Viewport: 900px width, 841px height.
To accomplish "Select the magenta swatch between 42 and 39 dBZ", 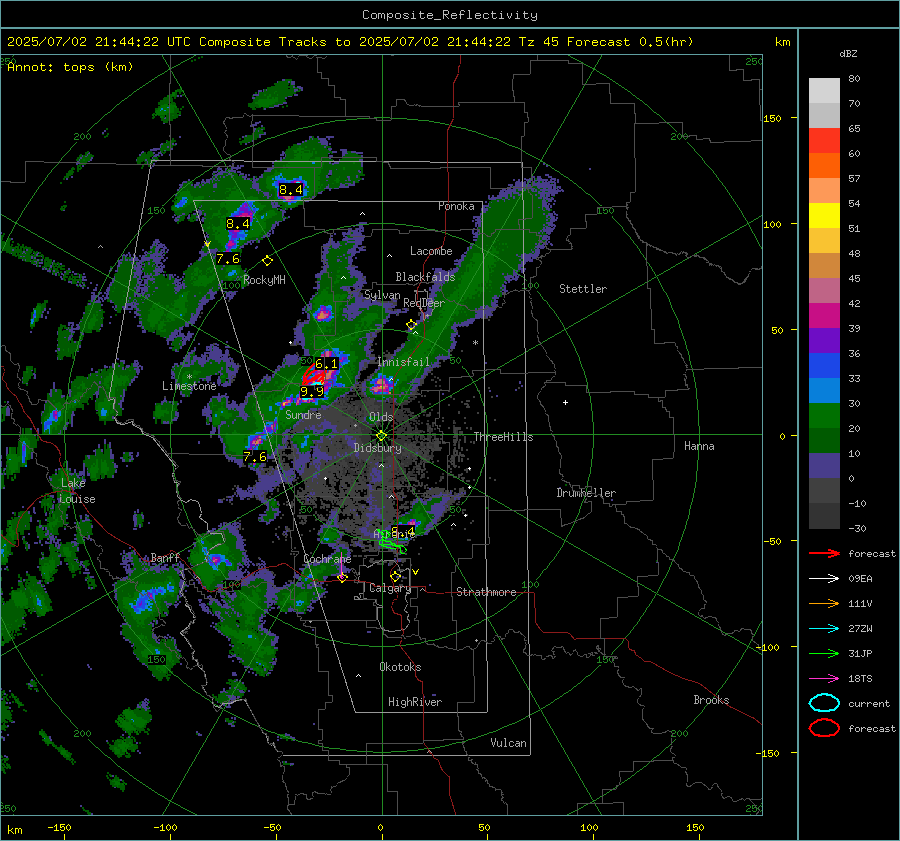I will click(x=824, y=316).
